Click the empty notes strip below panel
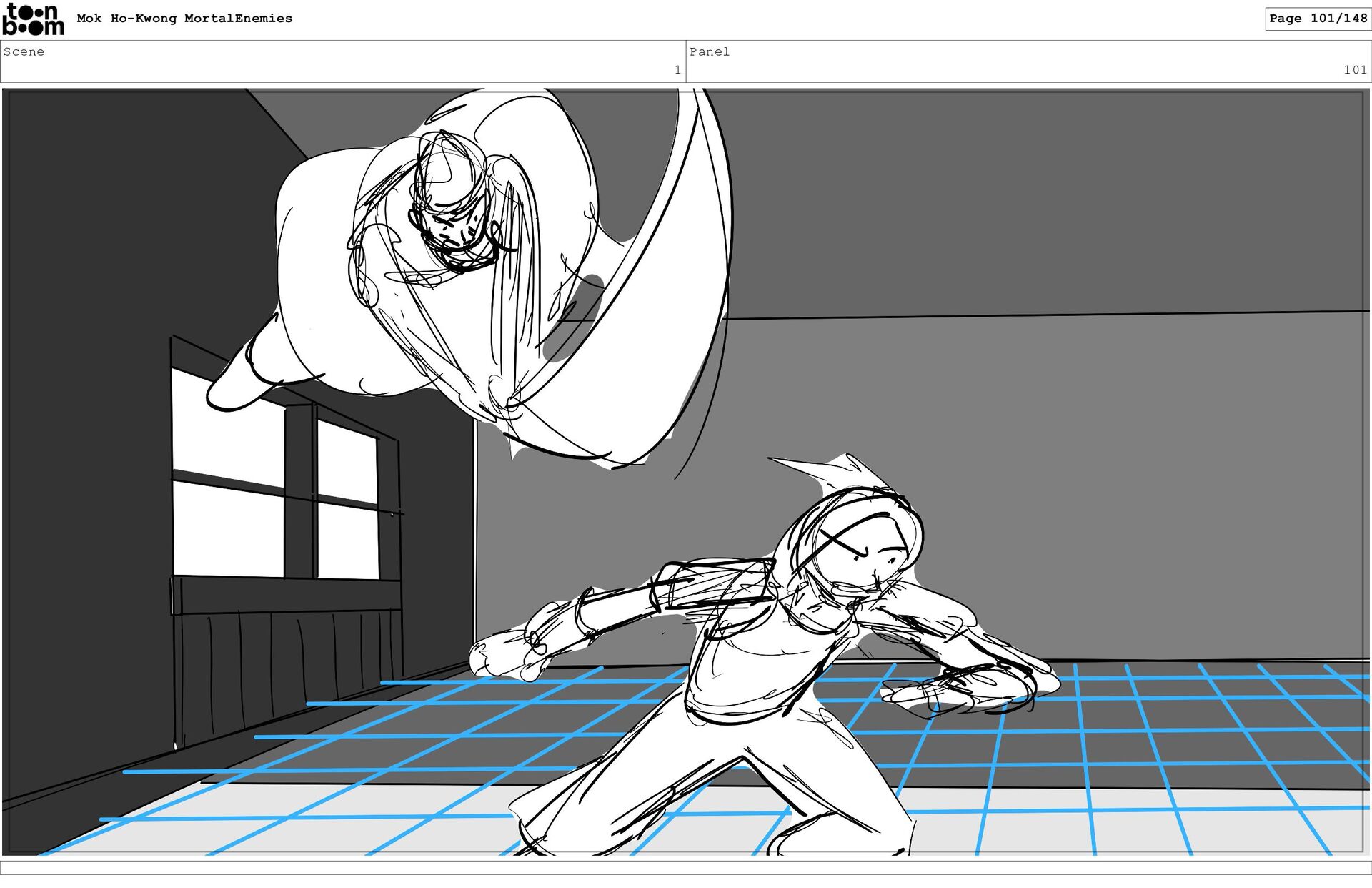Image resolution: width=1372 pixels, height=888 pixels. [x=686, y=868]
